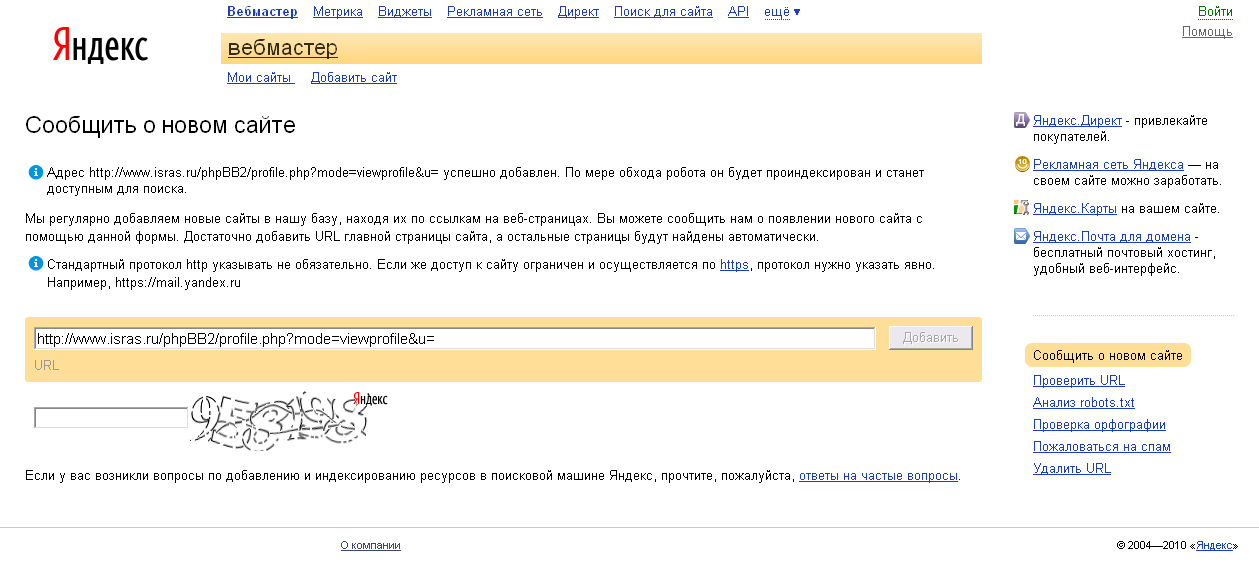The width and height of the screenshot is (1259, 583).
Task: Open the Проверить URL sidebar link
Action: (1079, 381)
